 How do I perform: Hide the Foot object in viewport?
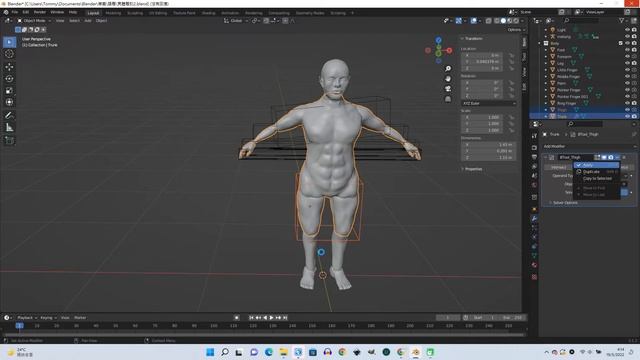(627, 50)
